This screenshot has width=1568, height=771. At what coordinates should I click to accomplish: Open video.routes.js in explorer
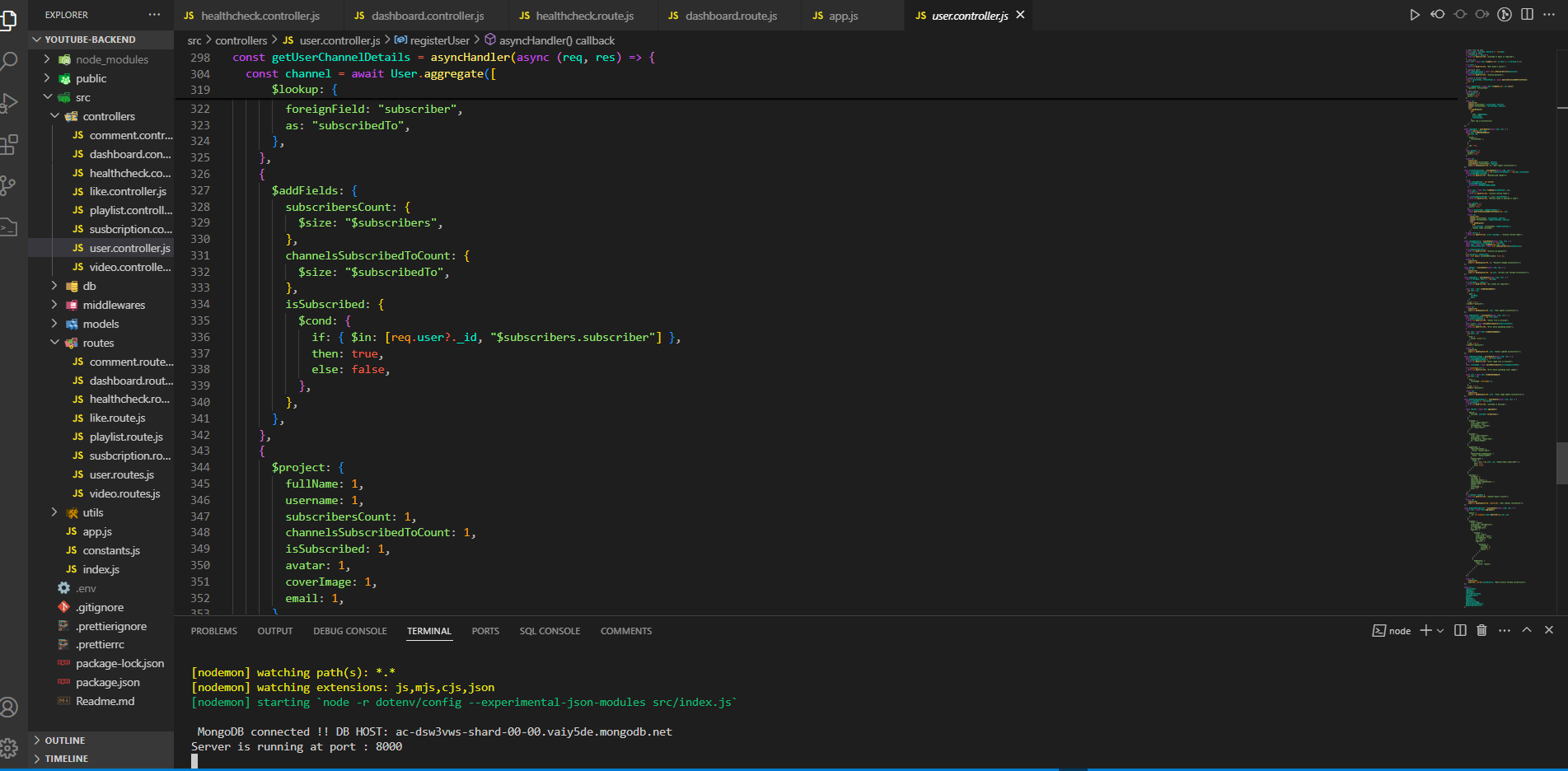pyautogui.click(x=101, y=493)
